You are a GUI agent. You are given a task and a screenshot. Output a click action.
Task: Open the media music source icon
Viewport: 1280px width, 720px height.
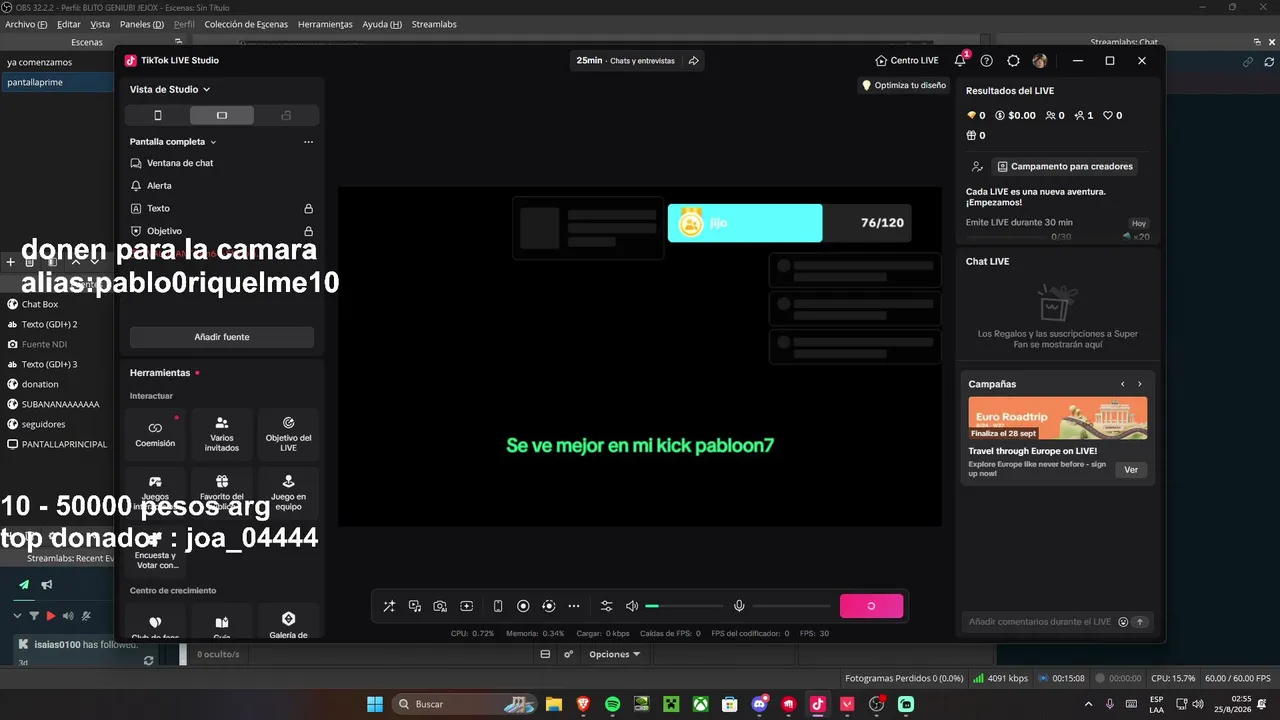coord(415,606)
